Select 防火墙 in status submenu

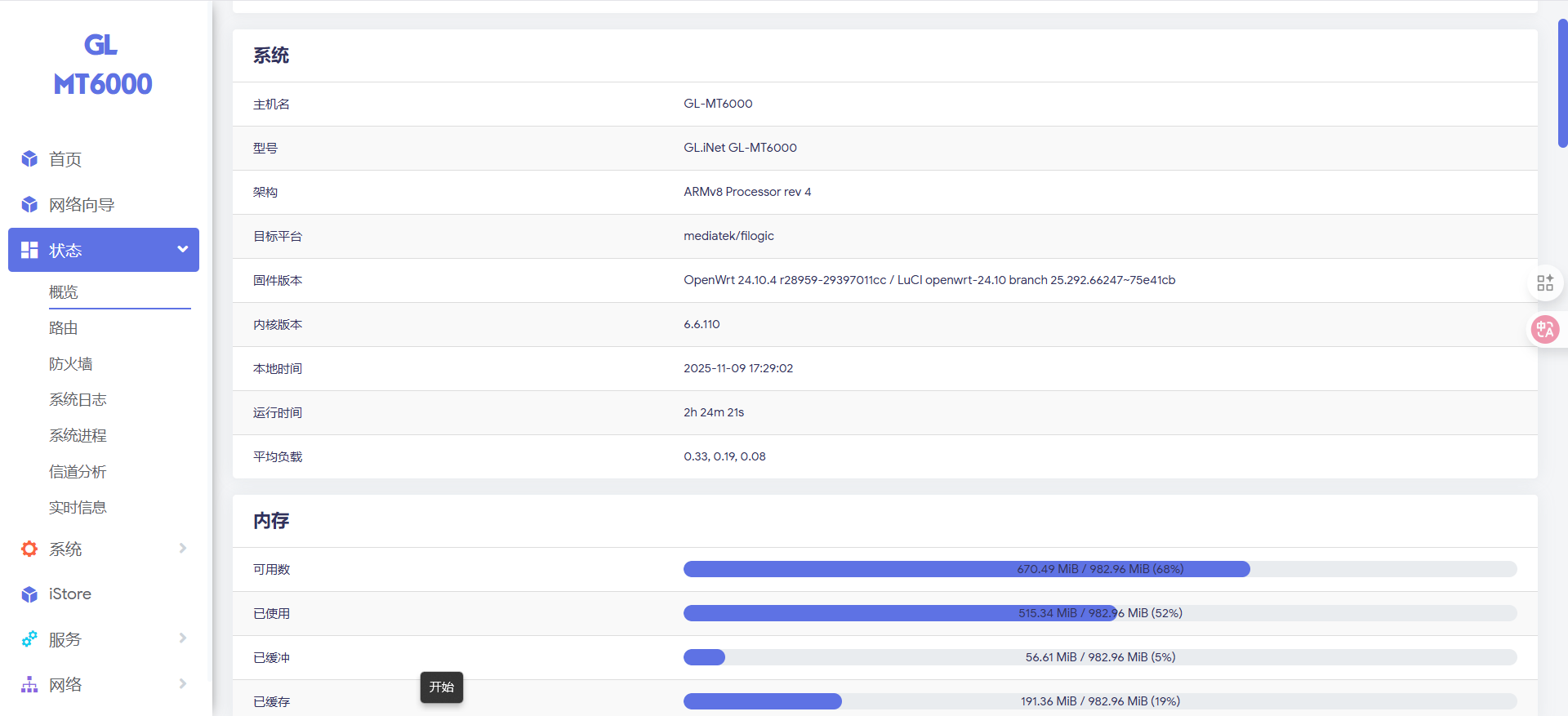[x=71, y=364]
